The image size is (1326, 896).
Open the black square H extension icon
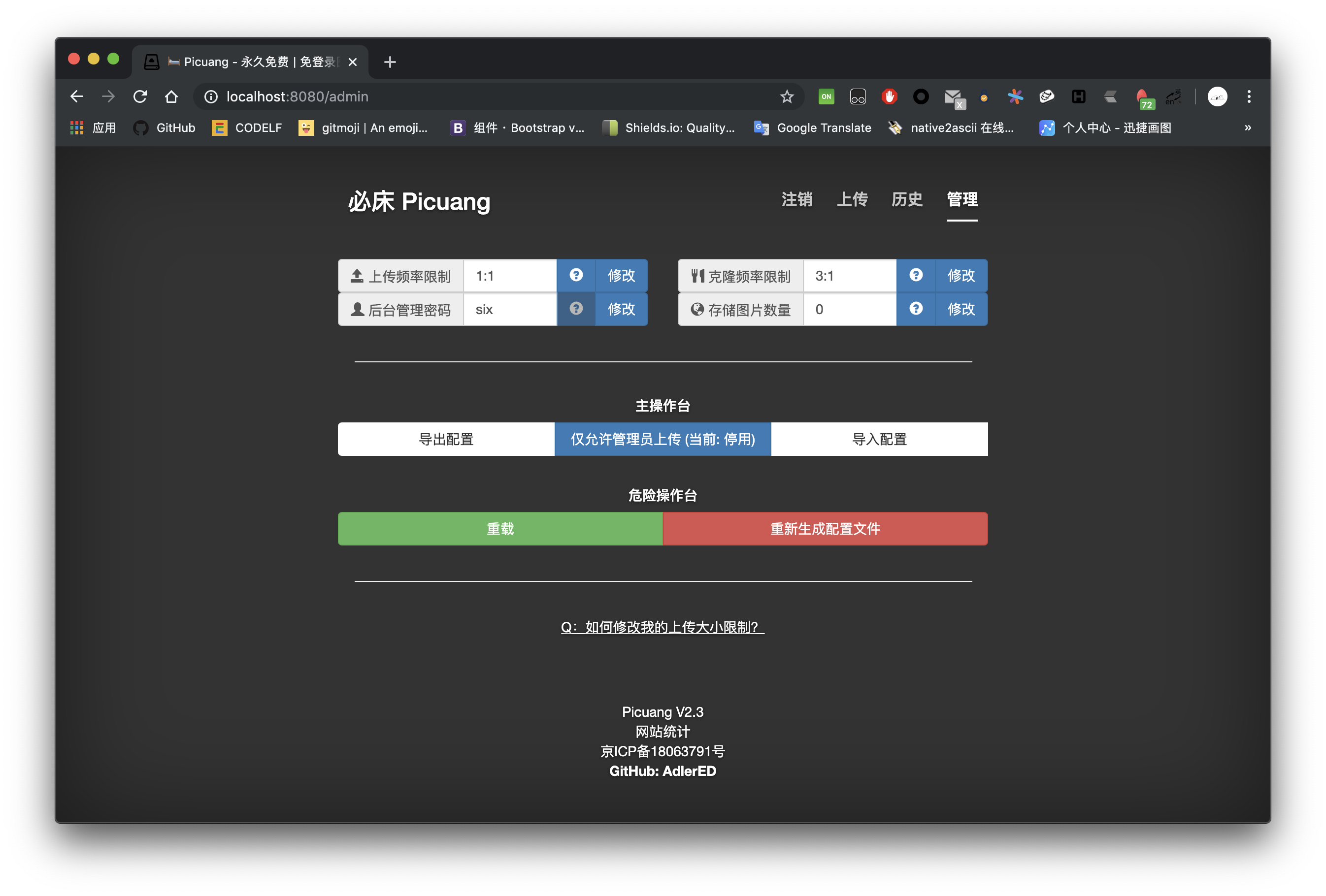point(1078,96)
